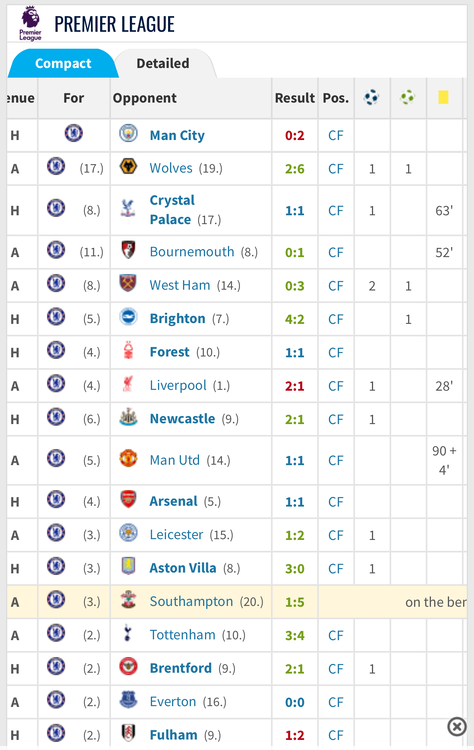Open the 4:2 Brighton match result
Image resolution: width=474 pixels, height=750 pixels.
[295, 319]
